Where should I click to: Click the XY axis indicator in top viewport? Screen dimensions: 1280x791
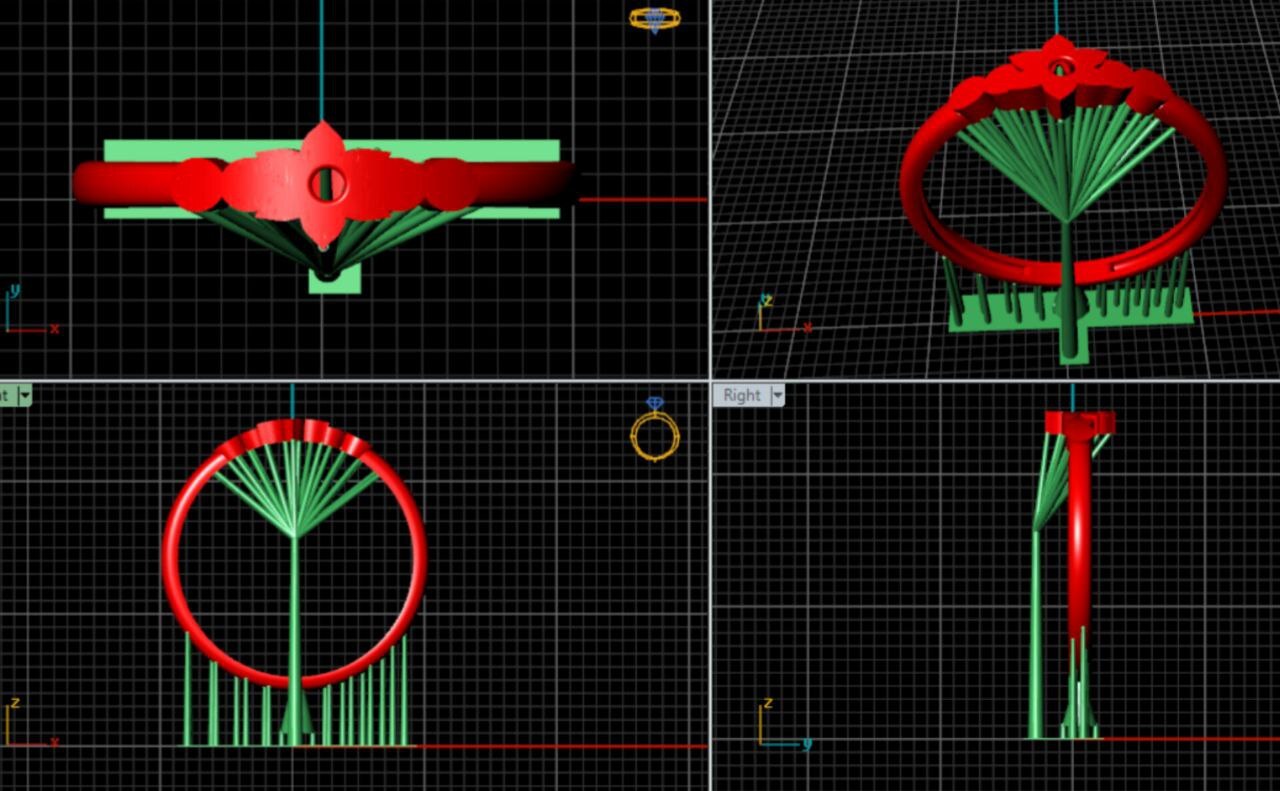pyautogui.click(x=28, y=312)
